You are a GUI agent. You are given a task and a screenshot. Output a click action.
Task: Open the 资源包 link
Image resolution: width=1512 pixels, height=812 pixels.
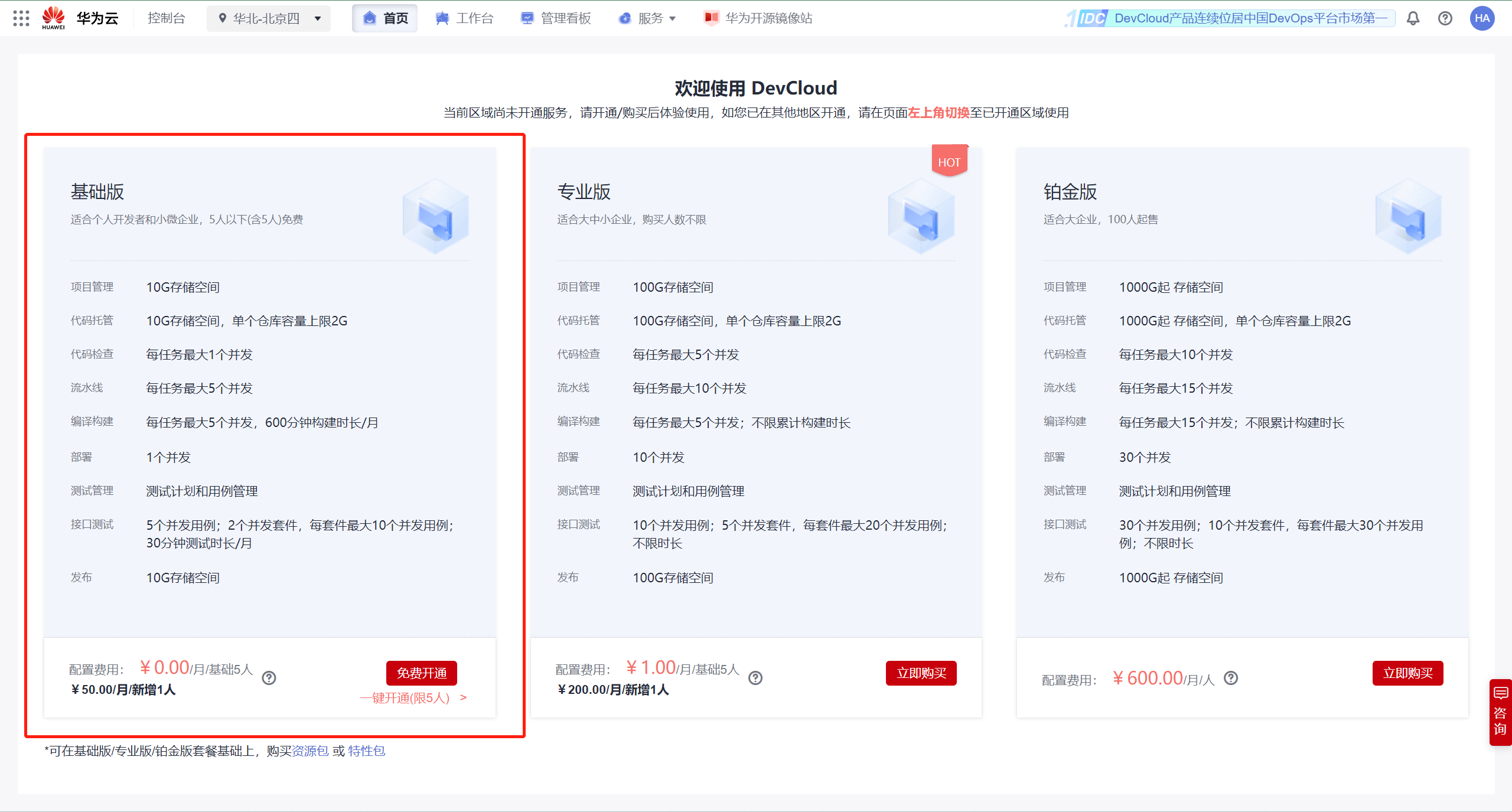[311, 751]
